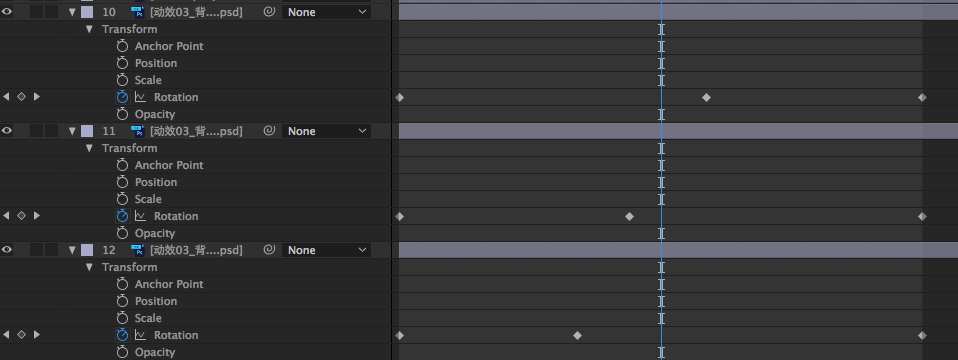Click parent pick whip spiral on layer 12
Image resolution: width=958 pixels, height=360 pixels.
coord(269,250)
